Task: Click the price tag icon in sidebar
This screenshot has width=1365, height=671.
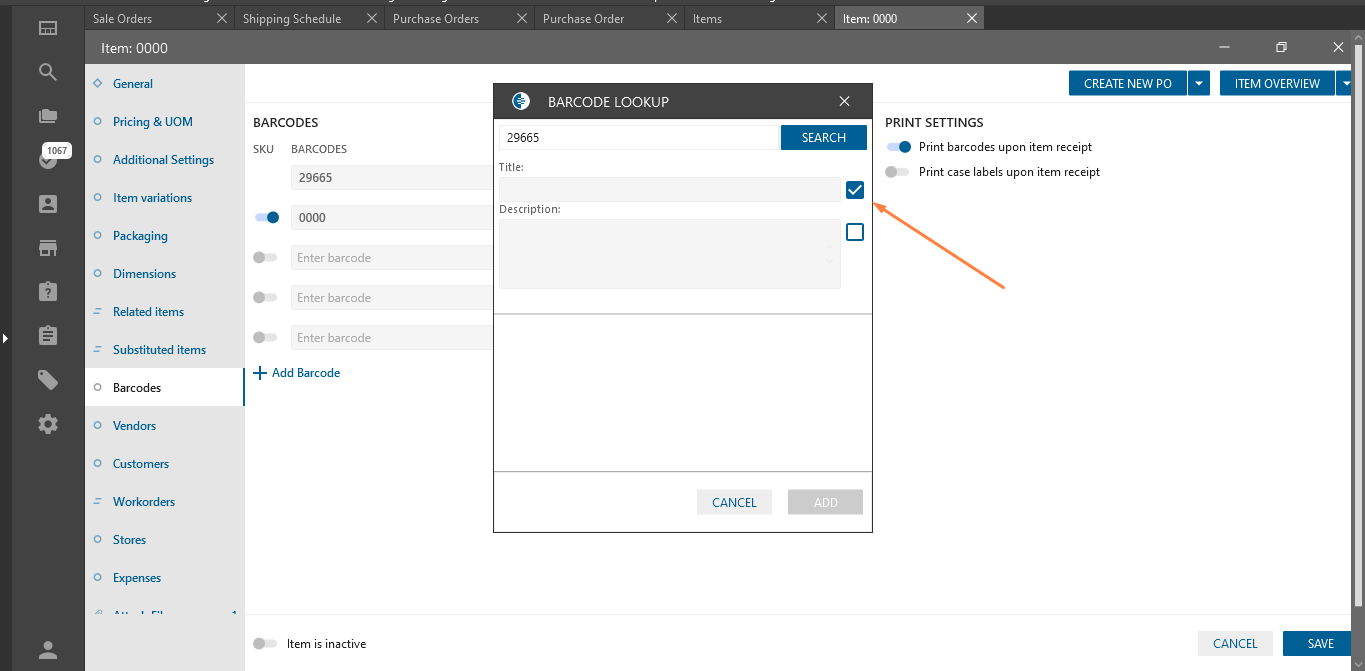Action: 48,379
